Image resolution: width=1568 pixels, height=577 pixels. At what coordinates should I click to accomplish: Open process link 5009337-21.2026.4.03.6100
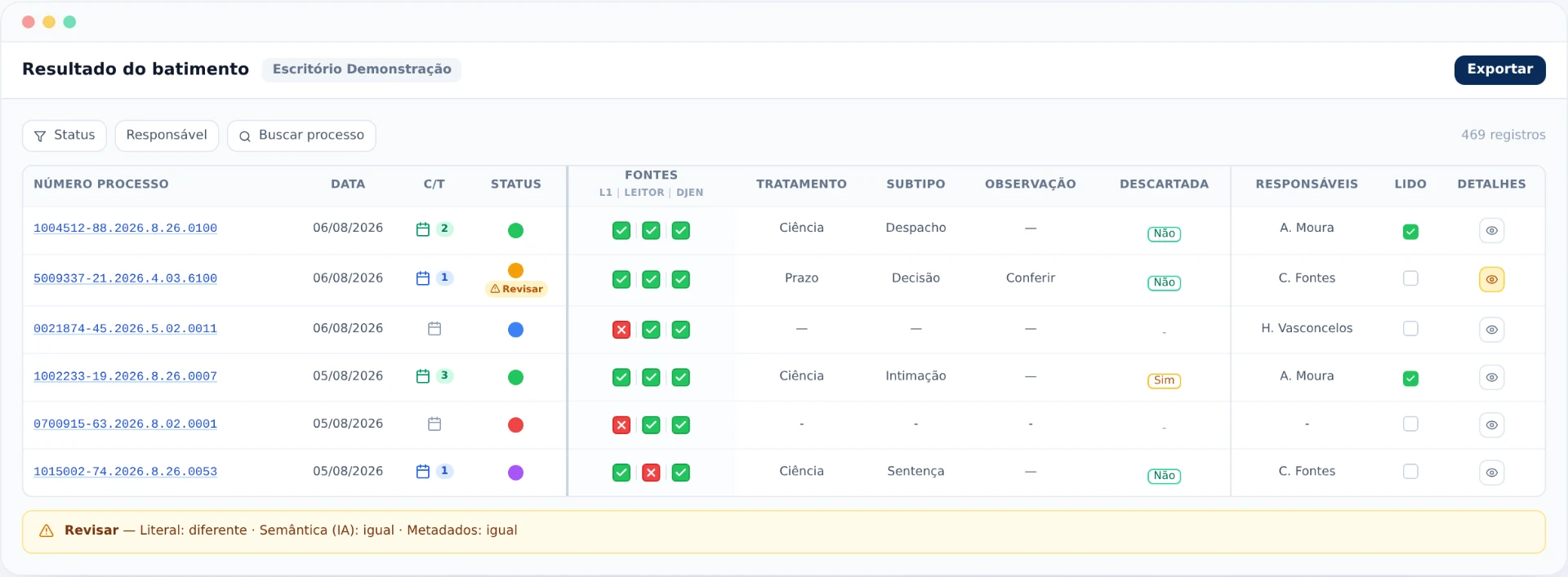(125, 278)
